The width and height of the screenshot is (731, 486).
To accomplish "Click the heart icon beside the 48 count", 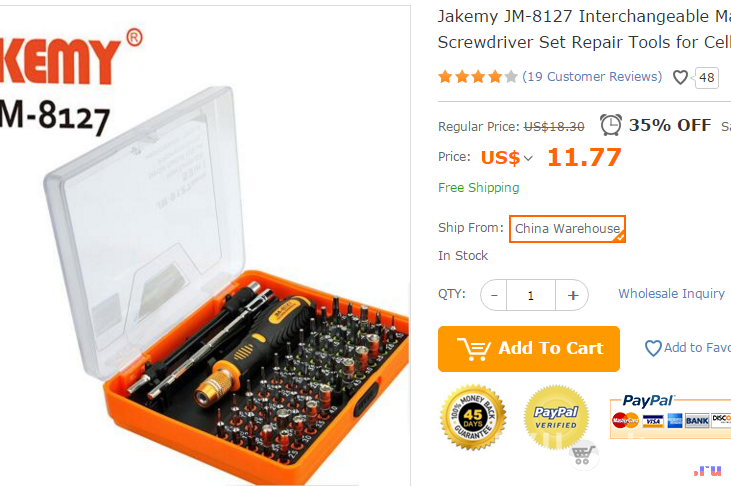I will coord(680,77).
